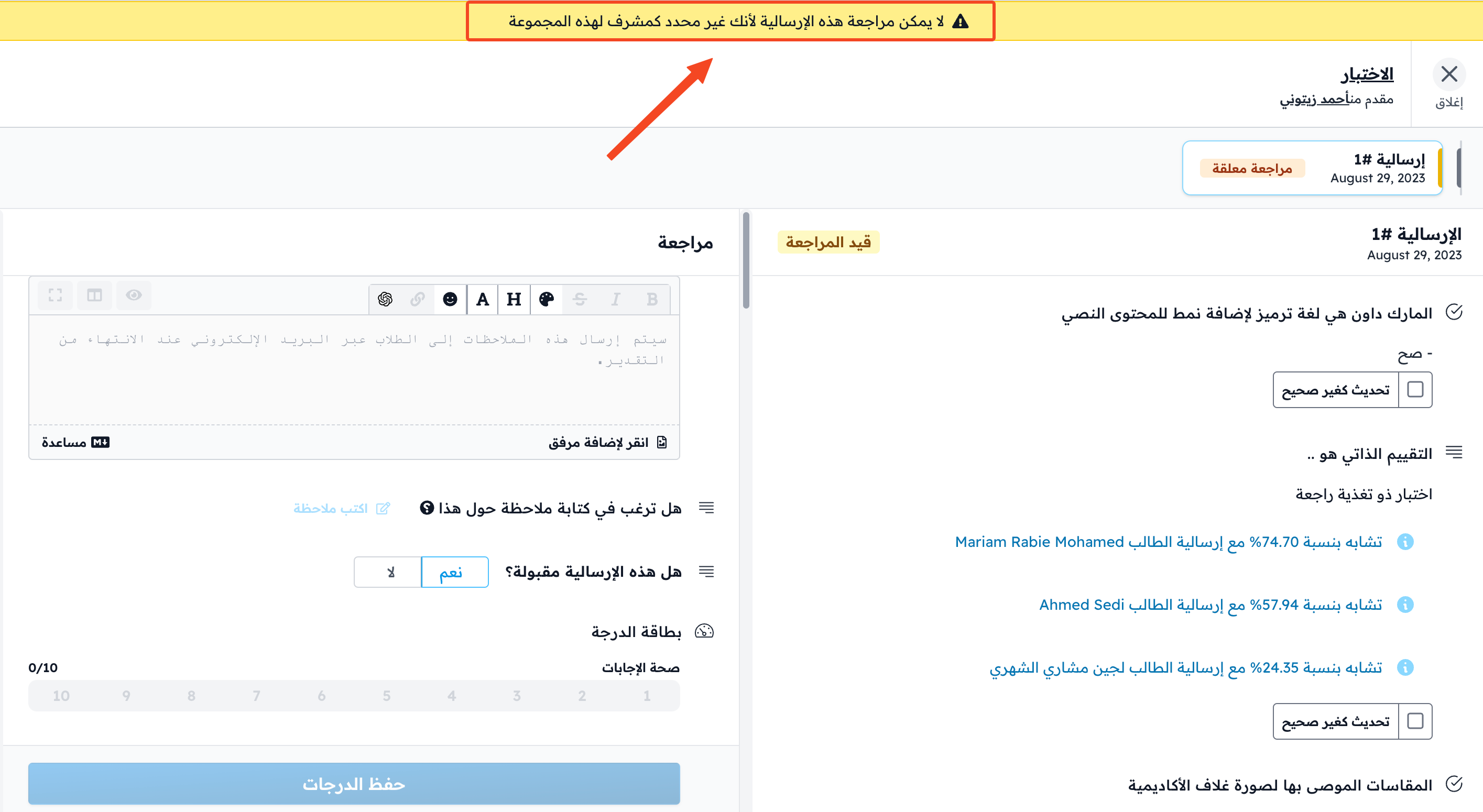Select grade 10 on rubric scale
Image resolution: width=1483 pixels, height=812 pixels.
61,696
